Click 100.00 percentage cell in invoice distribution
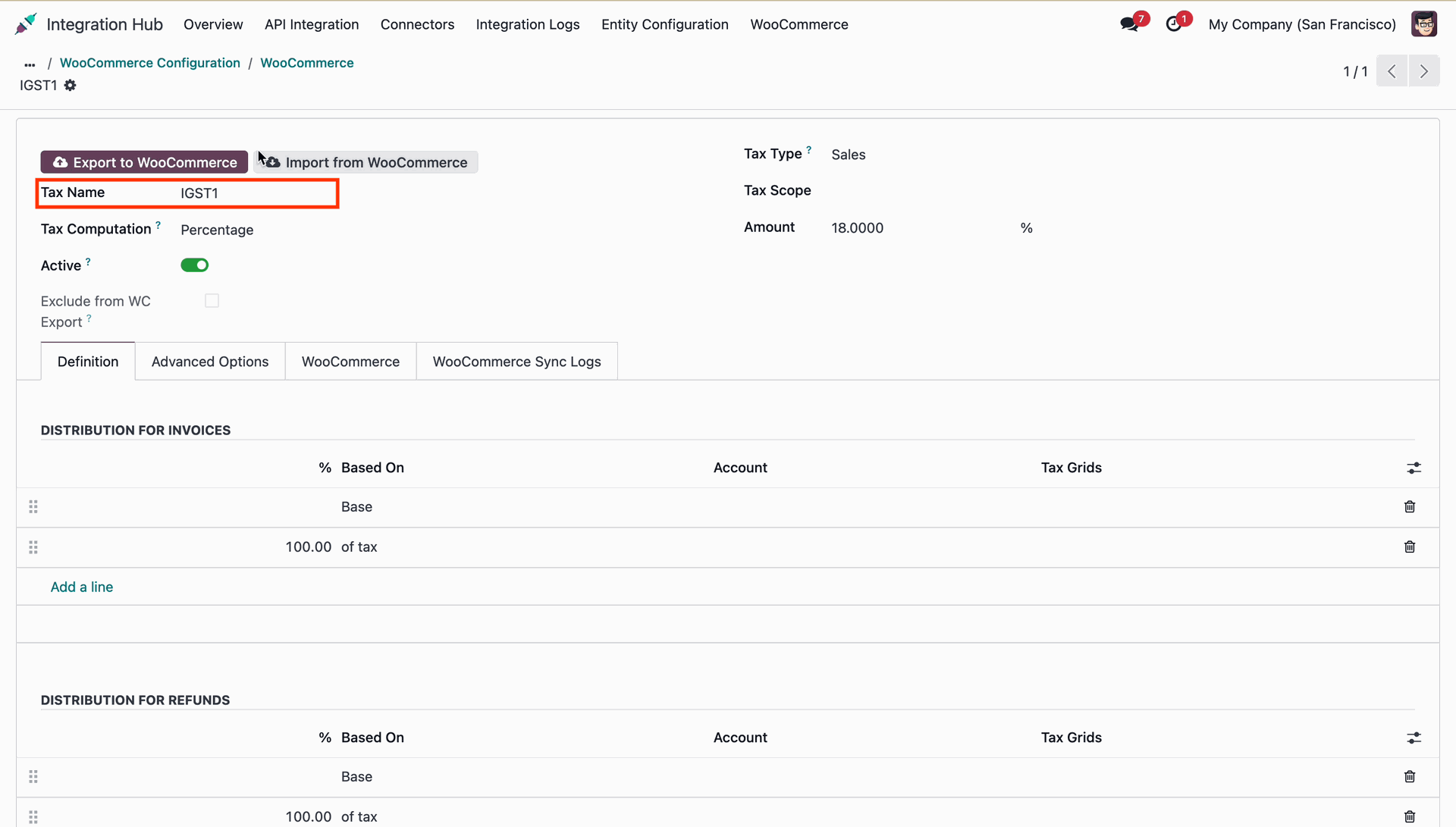The height and width of the screenshot is (827, 1456). [309, 547]
